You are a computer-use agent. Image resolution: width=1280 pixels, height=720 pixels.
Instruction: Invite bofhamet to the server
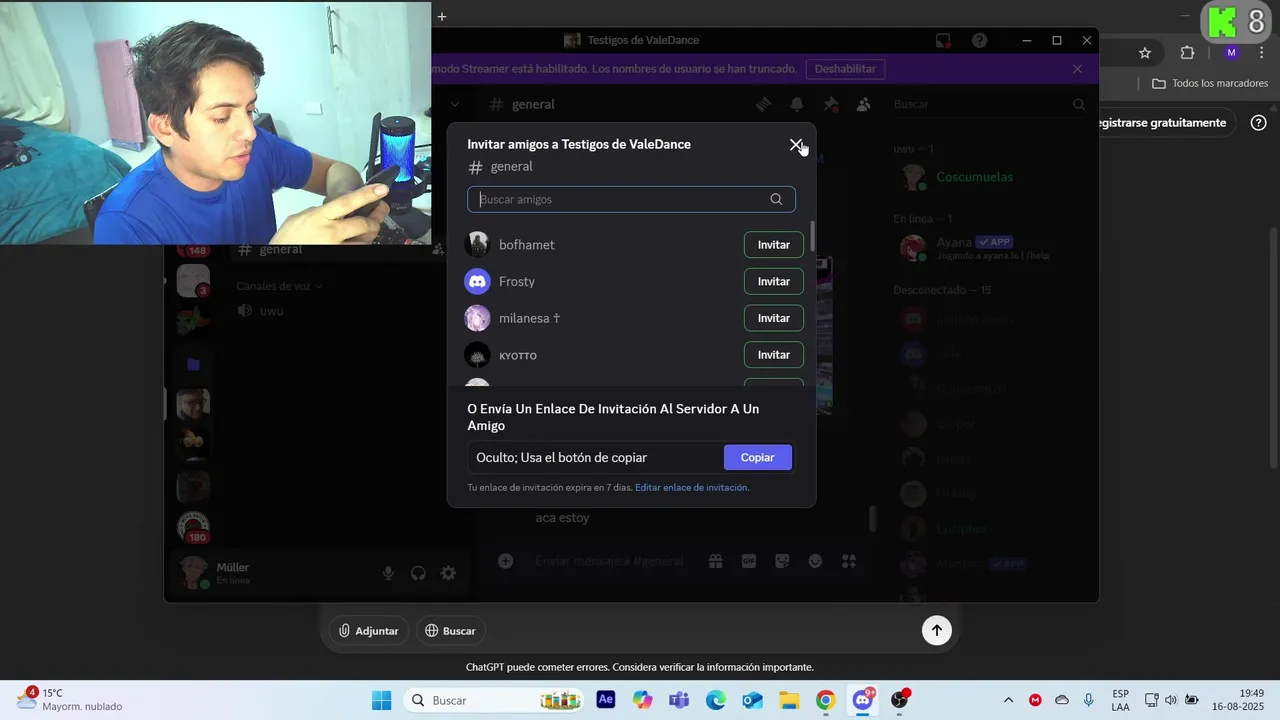[774, 245]
